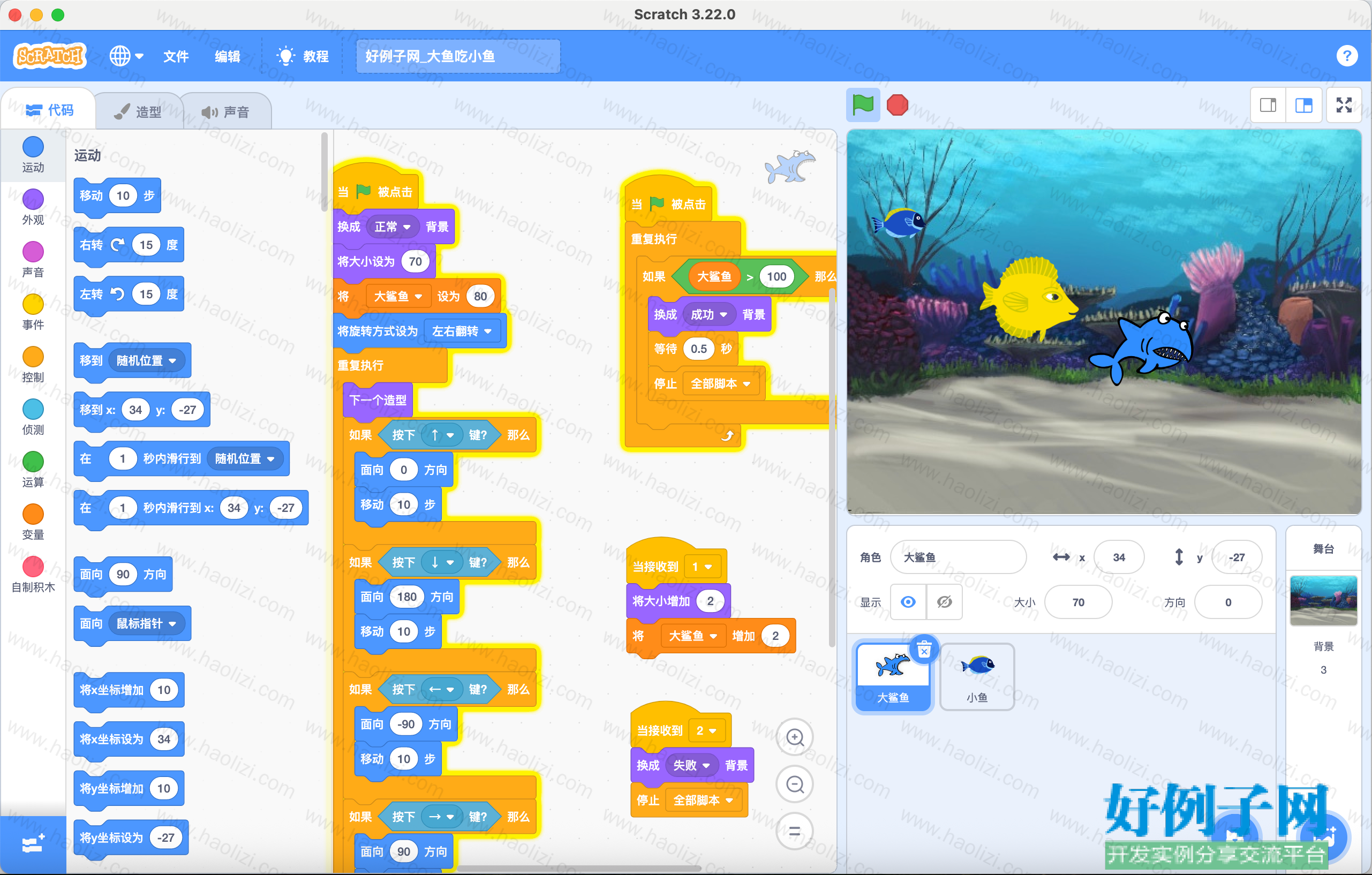1372x875 pixels.
Task: Click the 左转 15 度 block
Action: coord(129,295)
